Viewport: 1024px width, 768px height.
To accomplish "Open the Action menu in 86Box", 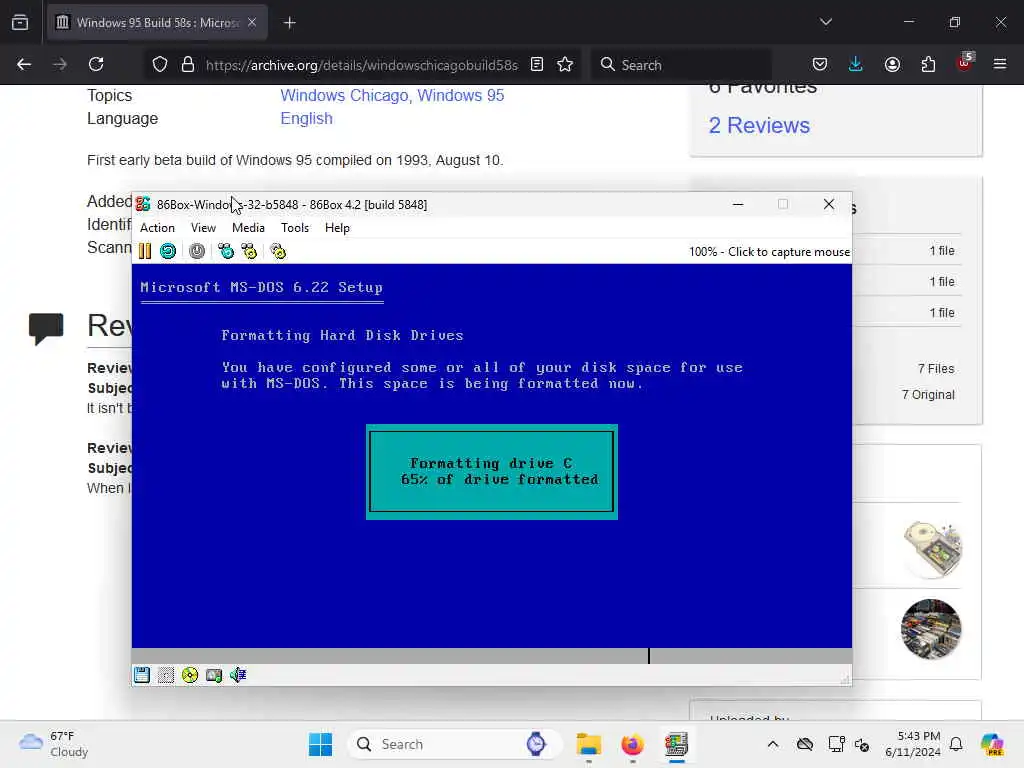I will click(157, 228).
